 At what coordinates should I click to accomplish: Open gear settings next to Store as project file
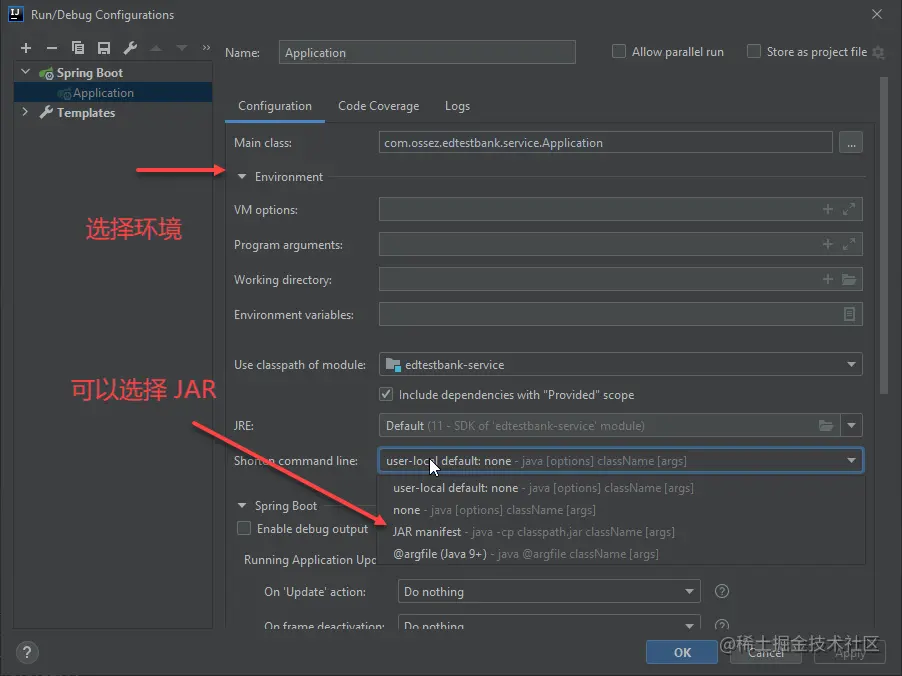tap(878, 52)
